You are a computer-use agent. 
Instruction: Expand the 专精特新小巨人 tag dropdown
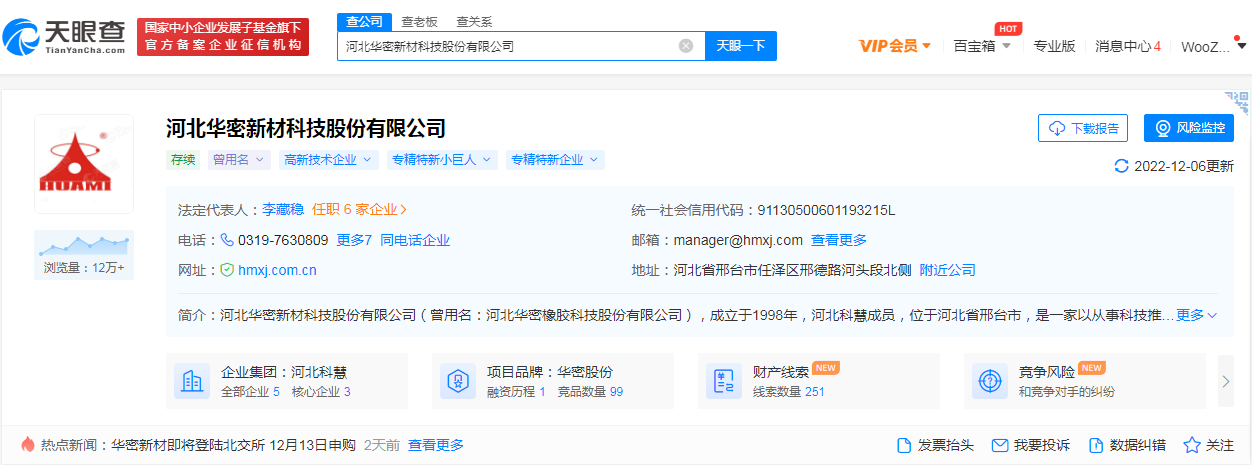point(443,160)
